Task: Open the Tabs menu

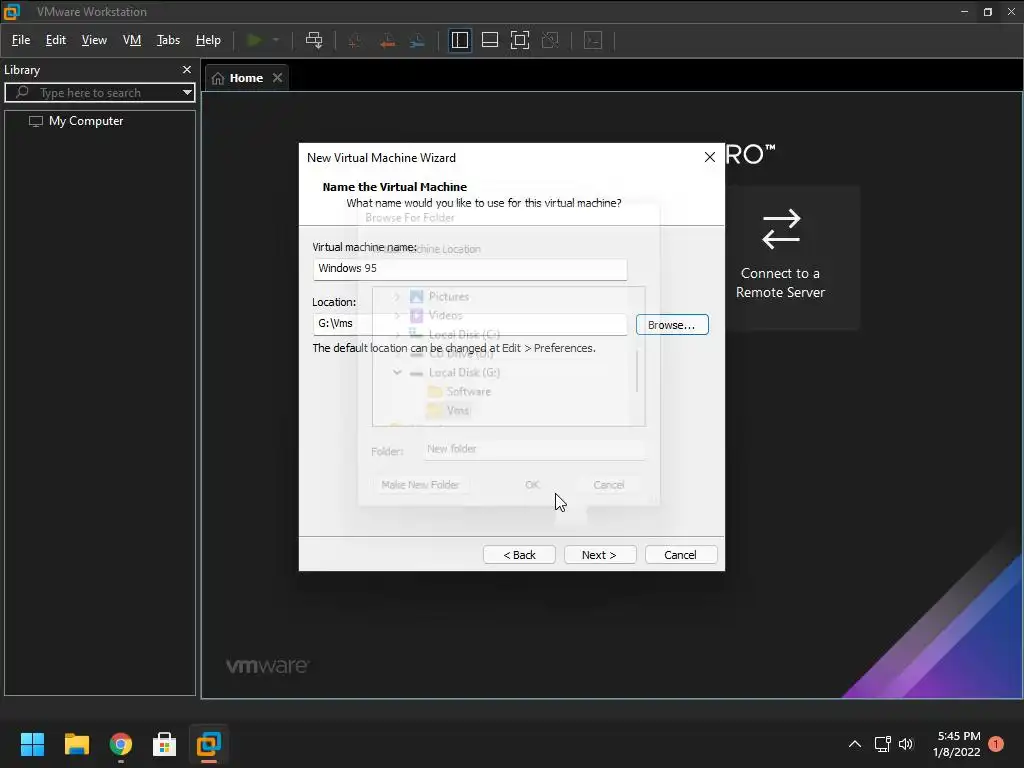Action: click(168, 40)
